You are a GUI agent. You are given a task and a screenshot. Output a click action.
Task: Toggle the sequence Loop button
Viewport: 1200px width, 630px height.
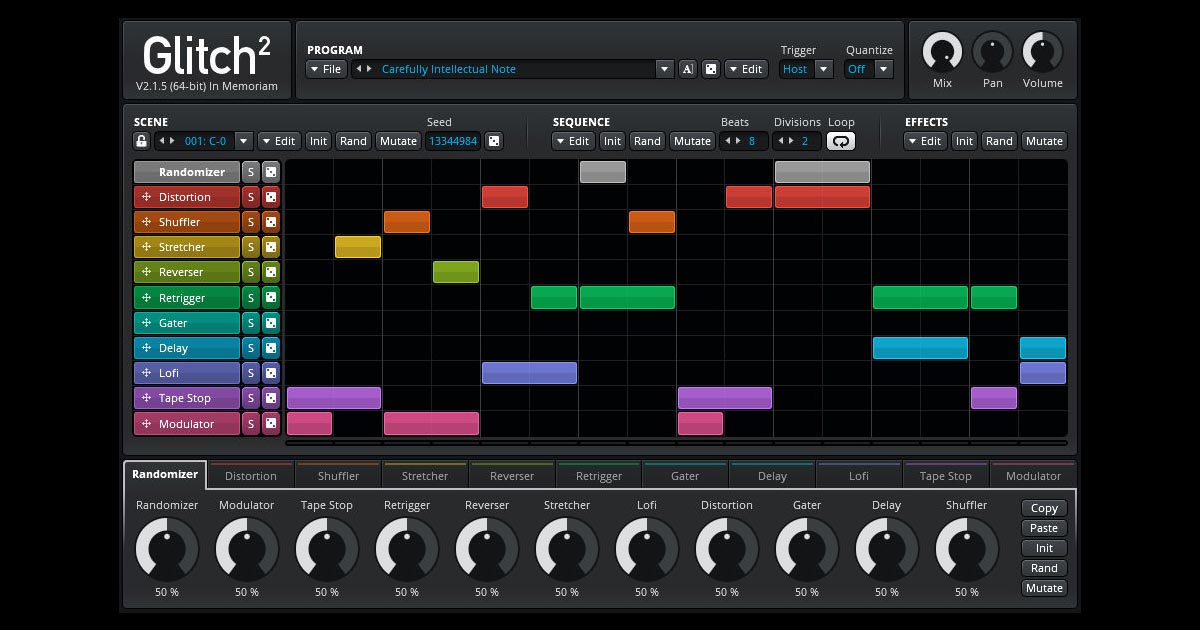point(841,141)
